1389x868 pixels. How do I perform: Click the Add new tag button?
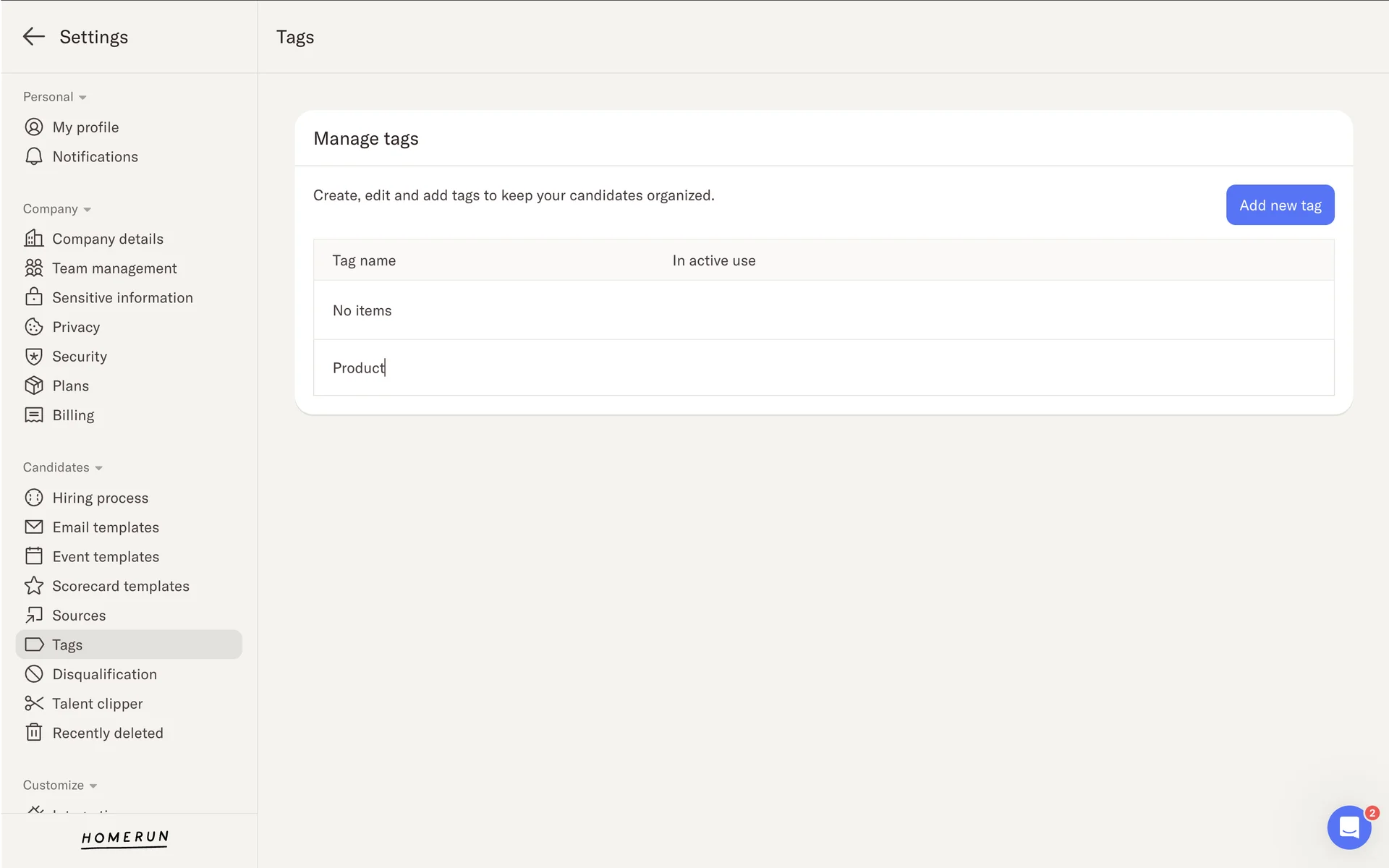(1279, 205)
